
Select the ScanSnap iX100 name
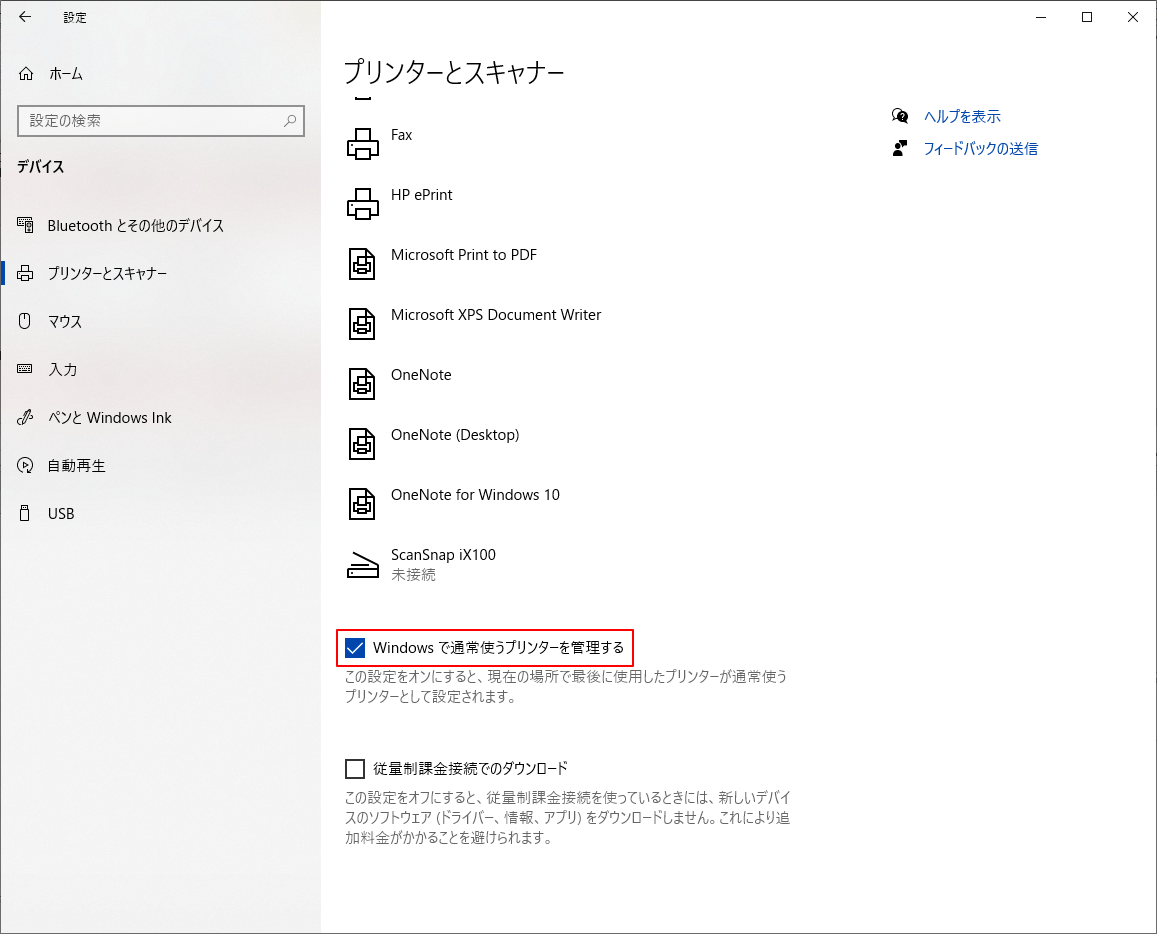(443, 555)
